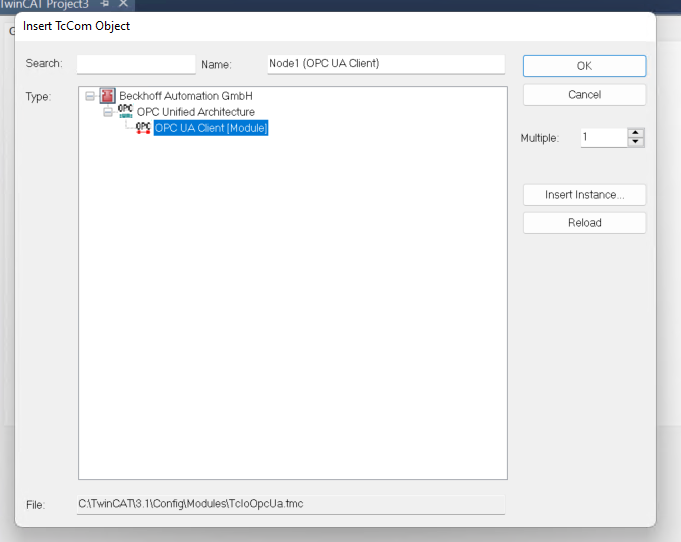Close the TwinCAT Project3 tab
Image resolution: width=681 pixels, height=542 pixels.
tap(123, 4)
